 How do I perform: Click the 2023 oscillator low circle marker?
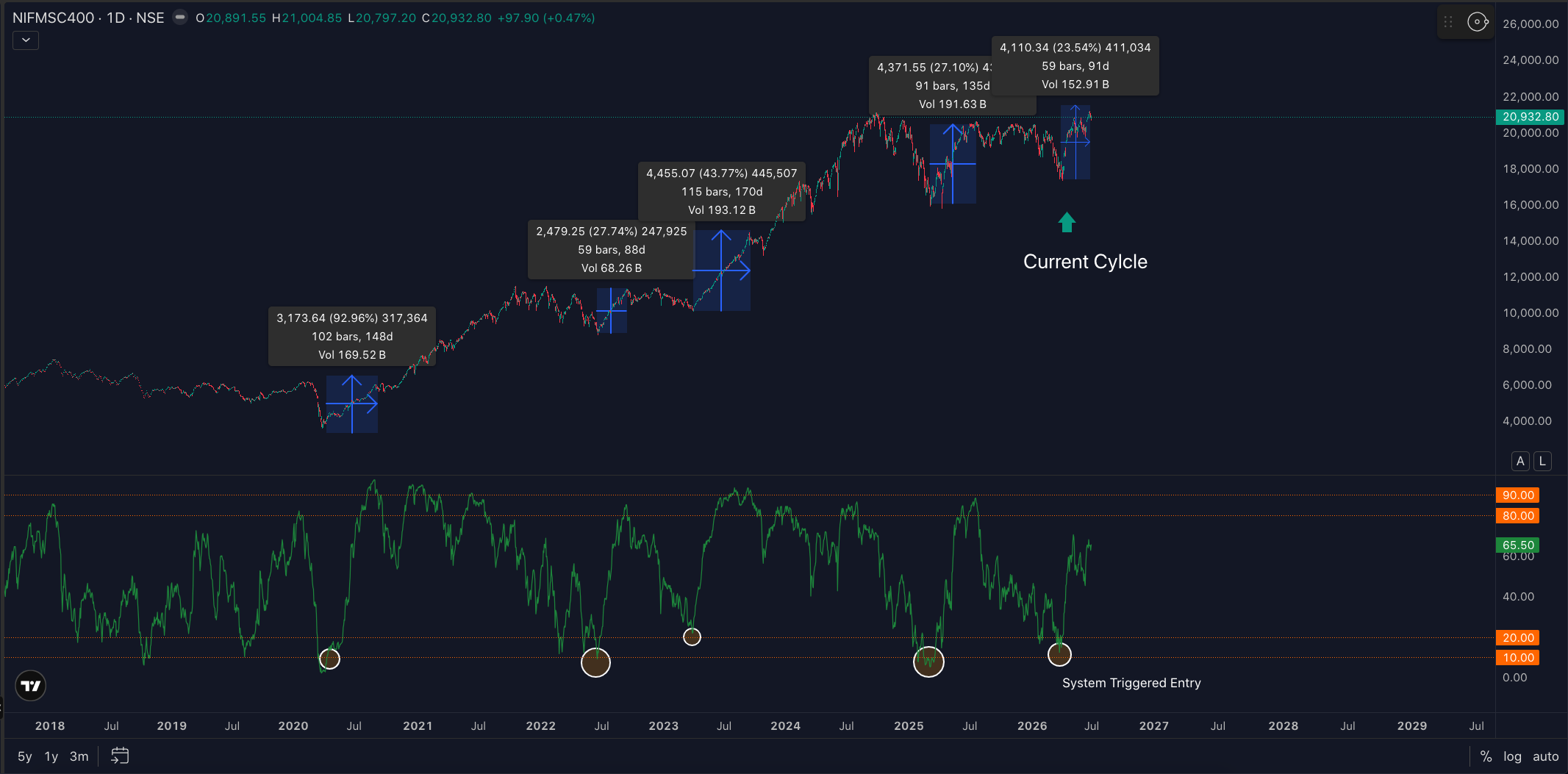tap(692, 637)
